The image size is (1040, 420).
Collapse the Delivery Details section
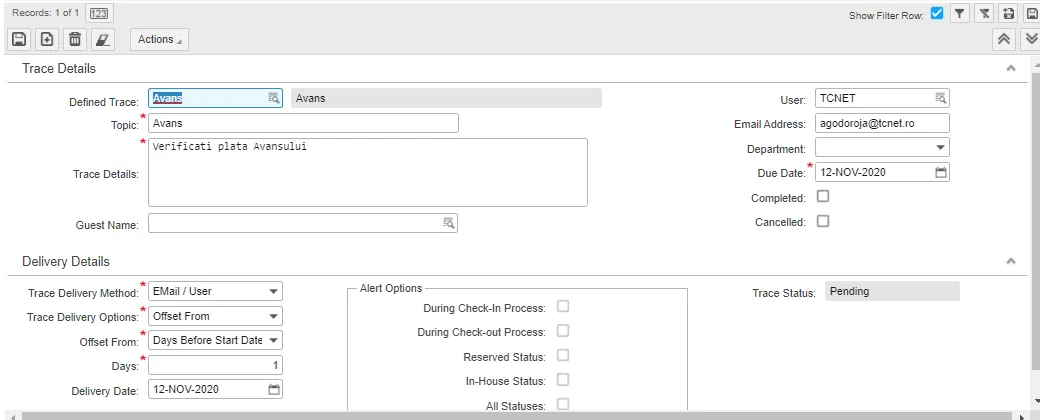point(1011,261)
